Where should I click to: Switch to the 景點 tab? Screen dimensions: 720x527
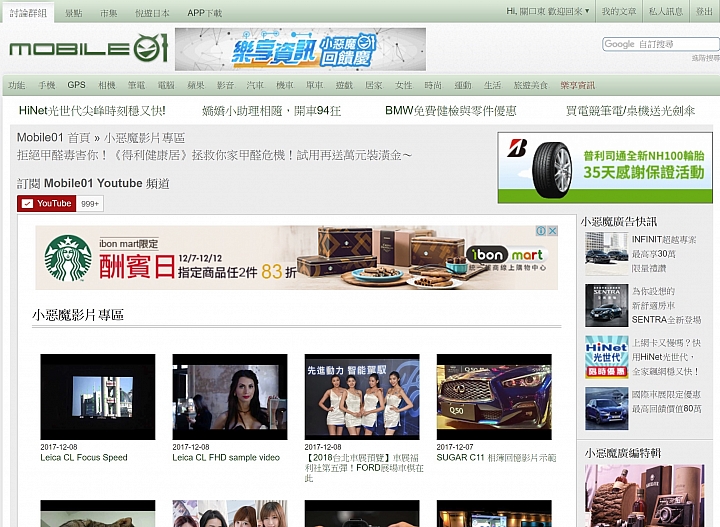point(73,13)
